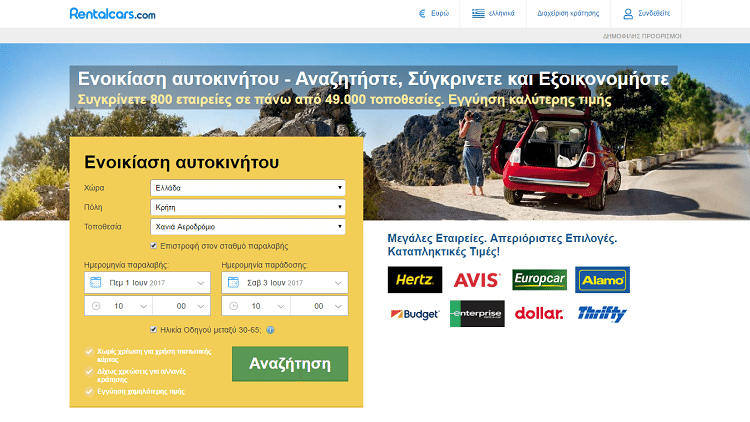The width and height of the screenshot is (750, 422).
Task: Click the Επιστροφή στον σταθμό παραλαβής label
Action: (x=224, y=246)
